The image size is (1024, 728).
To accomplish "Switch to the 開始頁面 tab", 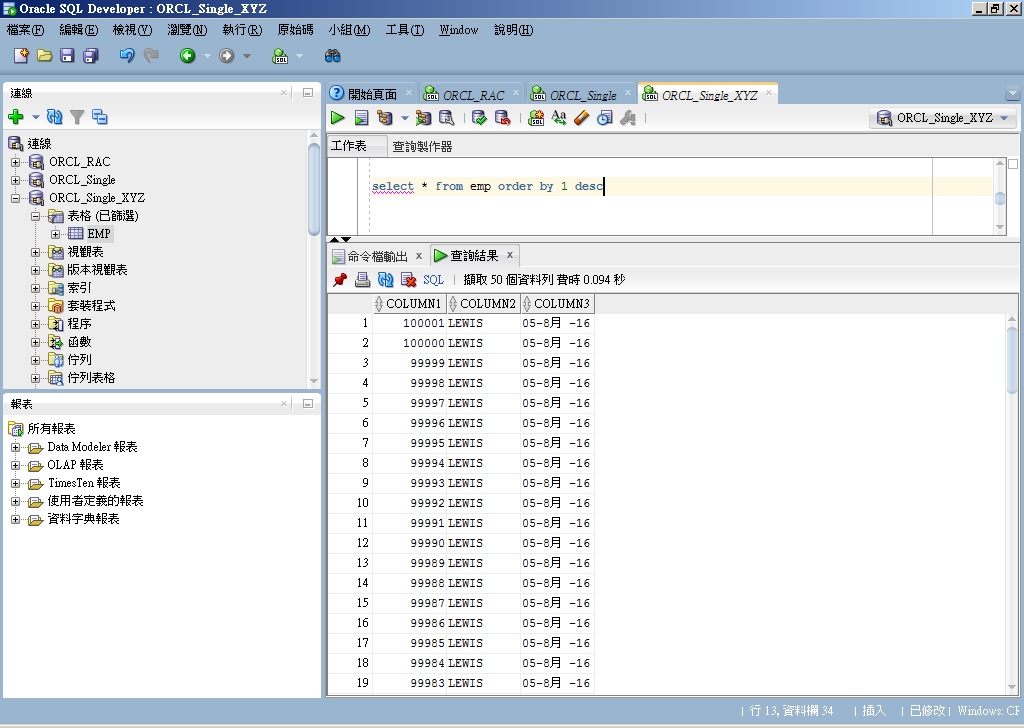I will [x=372, y=95].
